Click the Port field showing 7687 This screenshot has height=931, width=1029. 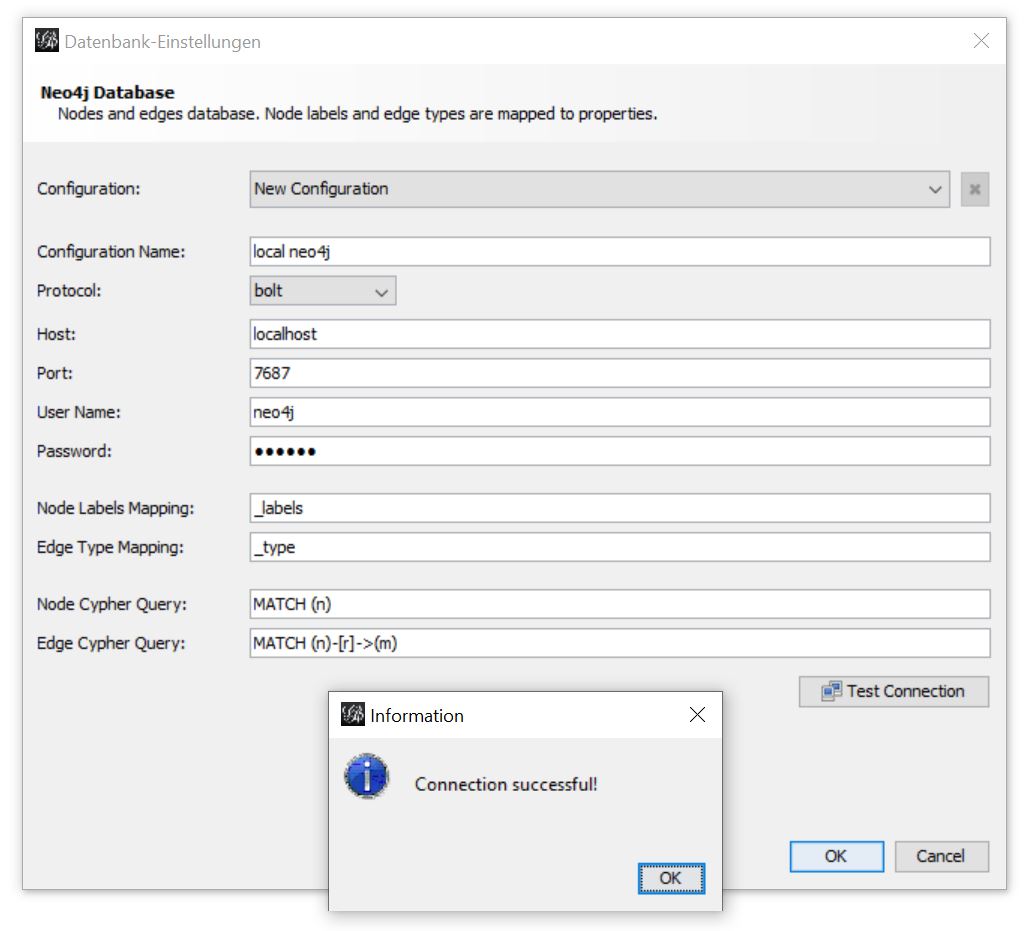coord(620,373)
